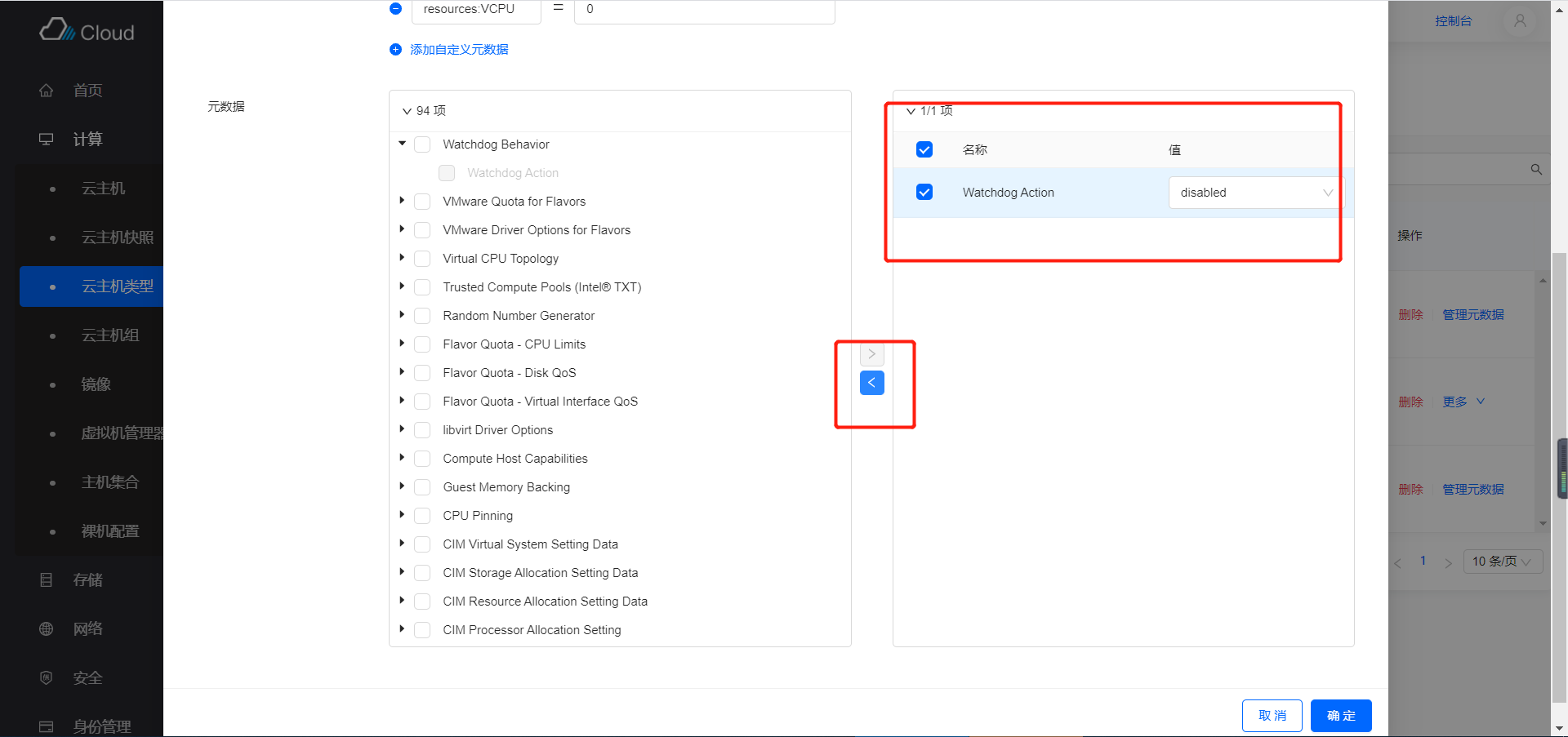1568x737 pixels.
Task: Collapse the Watchdog Behavior tree node
Action: pos(402,144)
